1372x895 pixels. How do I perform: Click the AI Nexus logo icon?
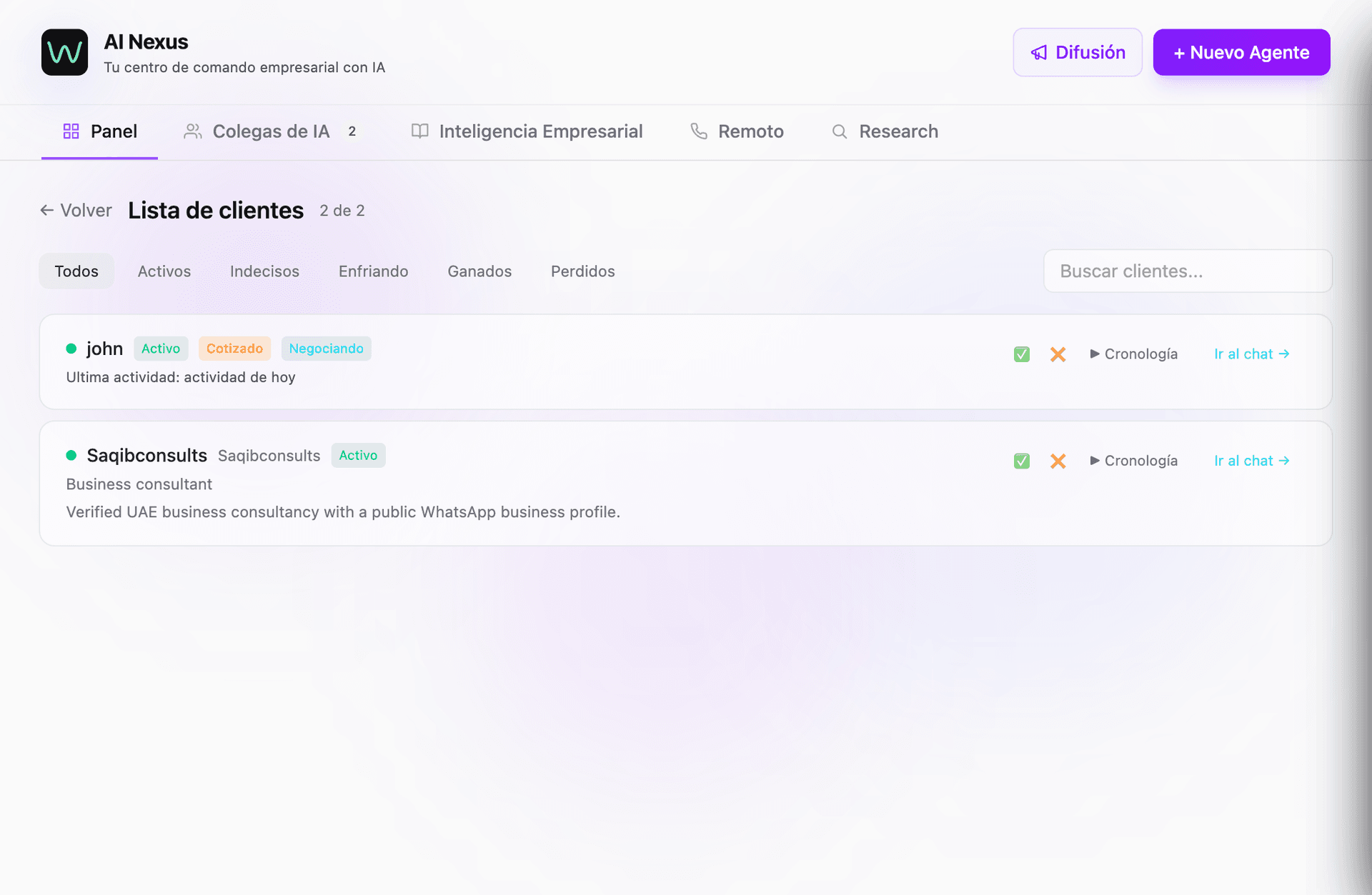tap(64, 52)
